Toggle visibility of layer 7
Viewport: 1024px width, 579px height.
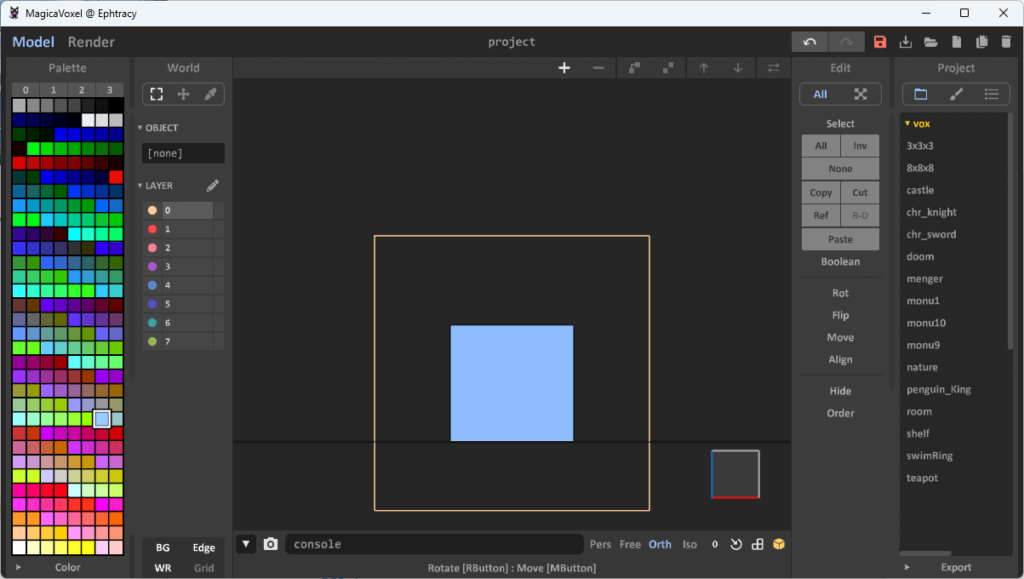(152, 341)
